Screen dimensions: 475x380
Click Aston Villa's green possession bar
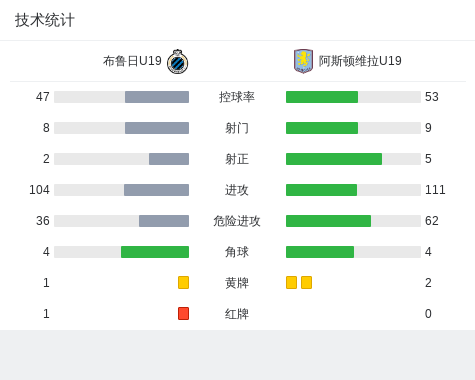(x=322, y=97)
